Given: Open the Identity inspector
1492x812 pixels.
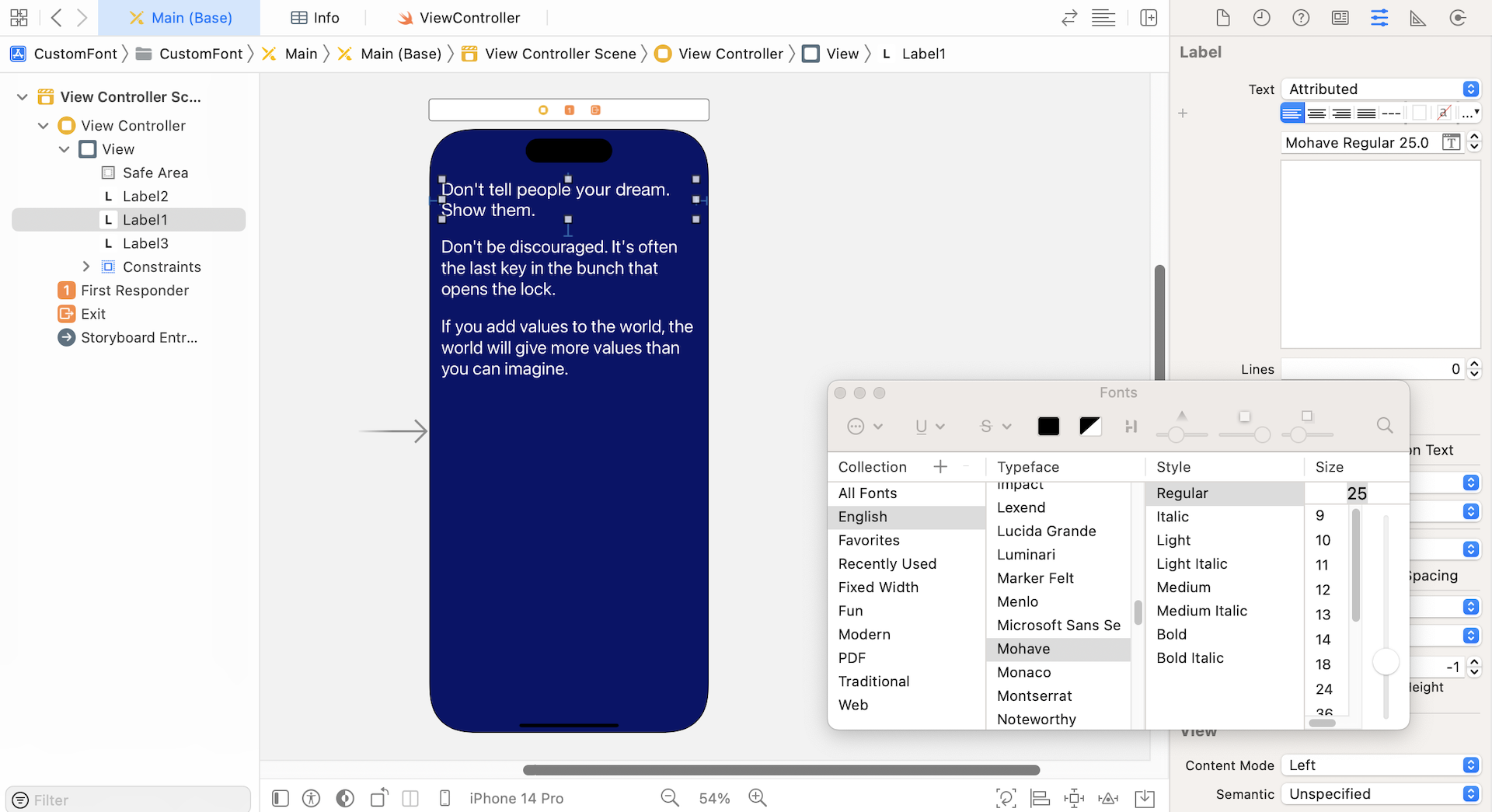Looking at the screenshot, I should (x=1340, y=18).
